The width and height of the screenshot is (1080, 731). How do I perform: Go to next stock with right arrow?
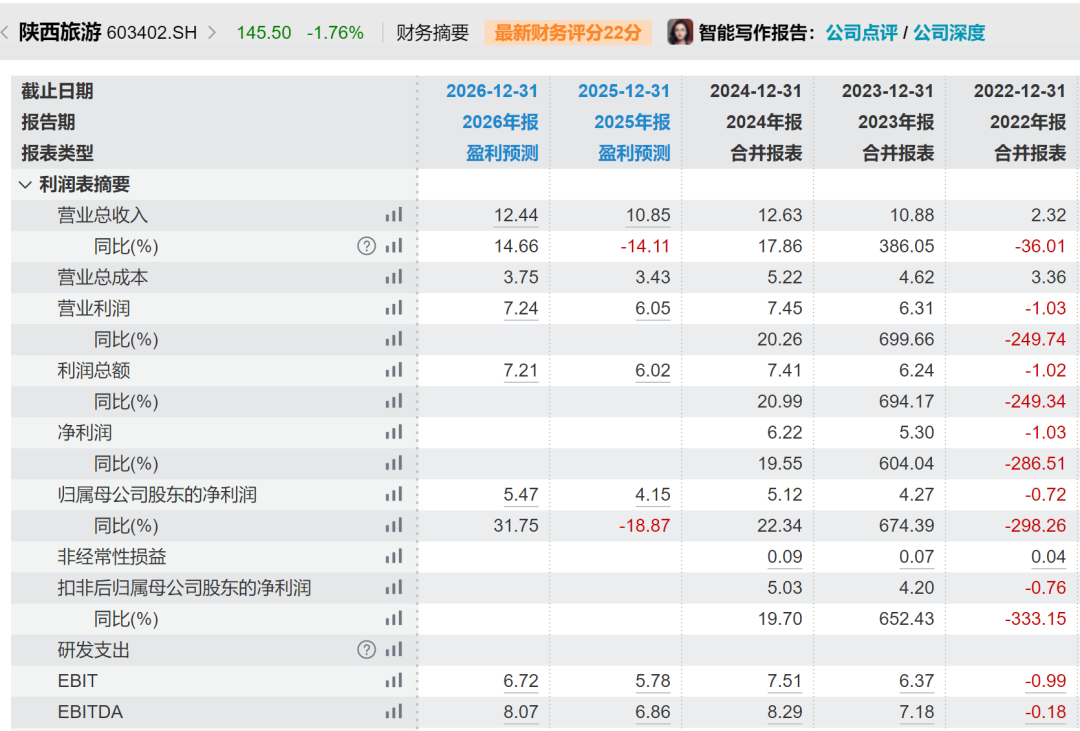(212, 32)
